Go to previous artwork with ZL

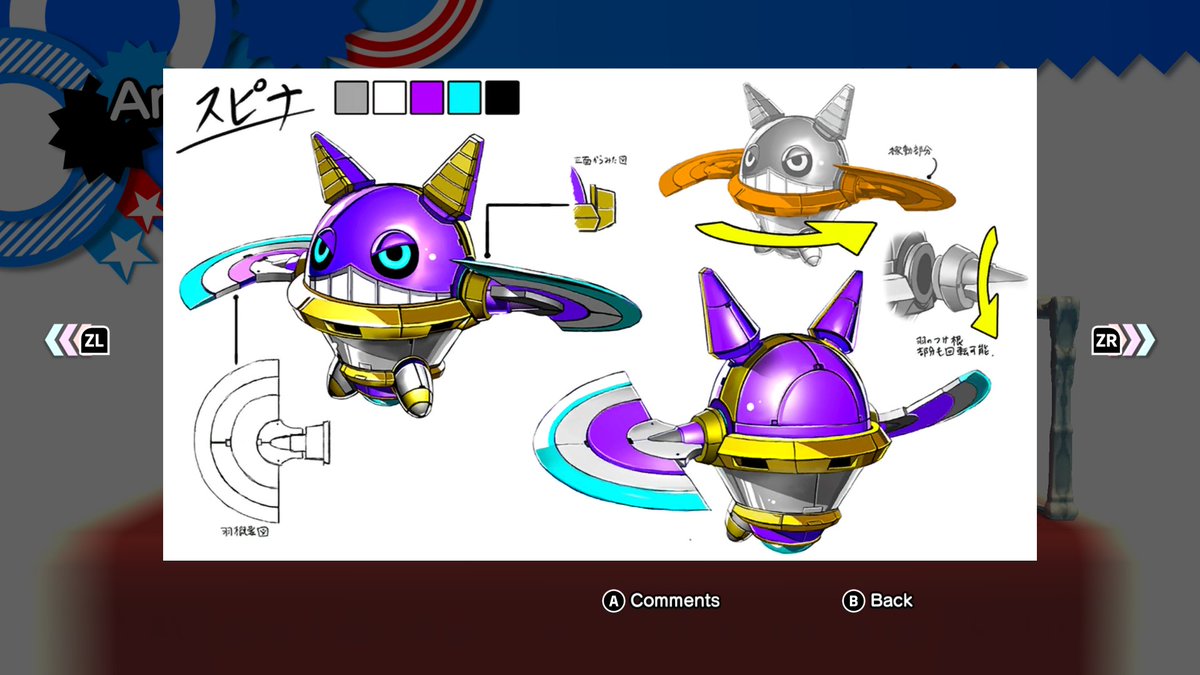pyautogui.click(x=78, y=340)
